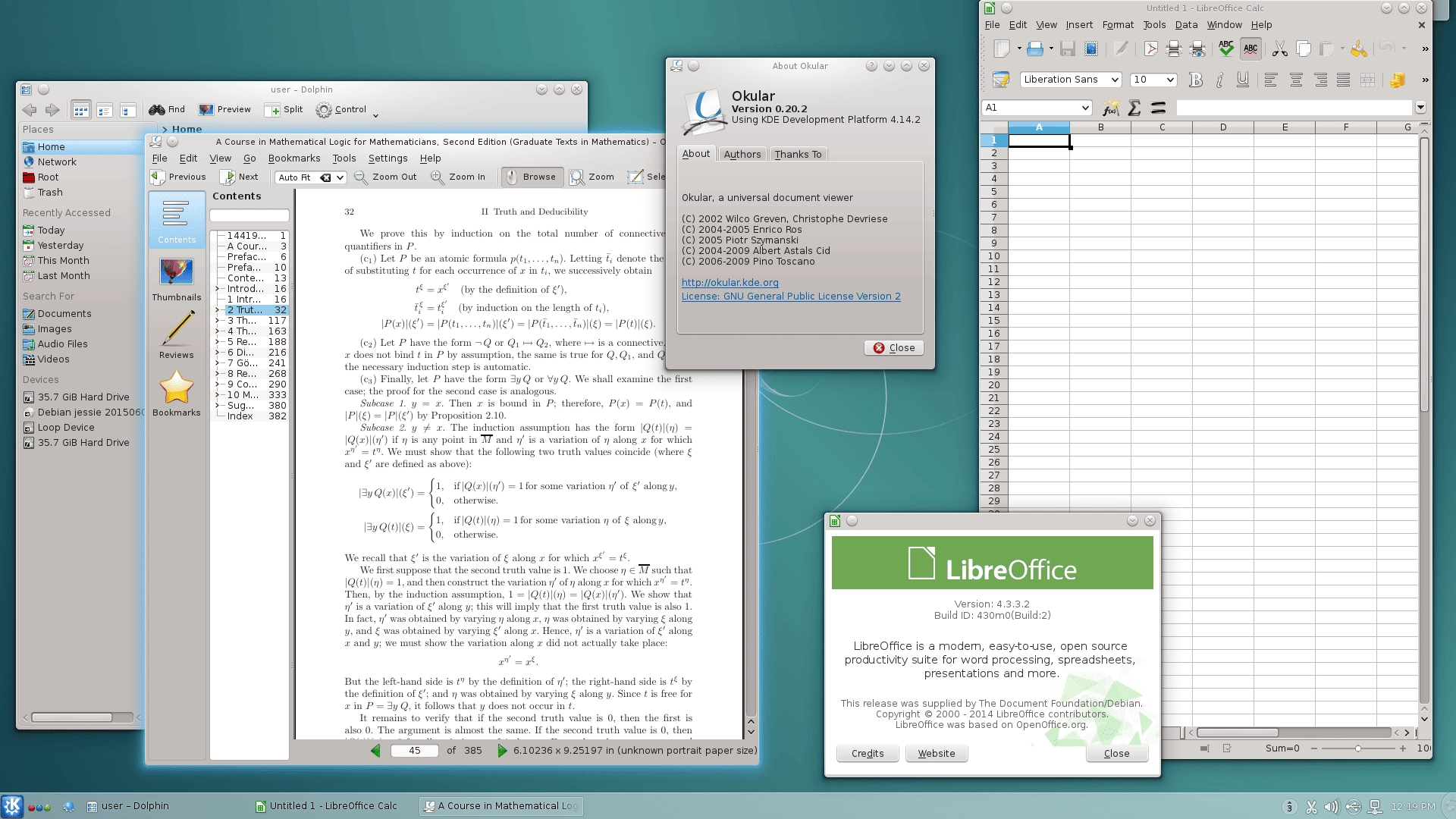Image resolution: width=1456 pixels, height=819 pixels.
Task: Click Split view in Dolphin toolbar
Action: point(284,110)
